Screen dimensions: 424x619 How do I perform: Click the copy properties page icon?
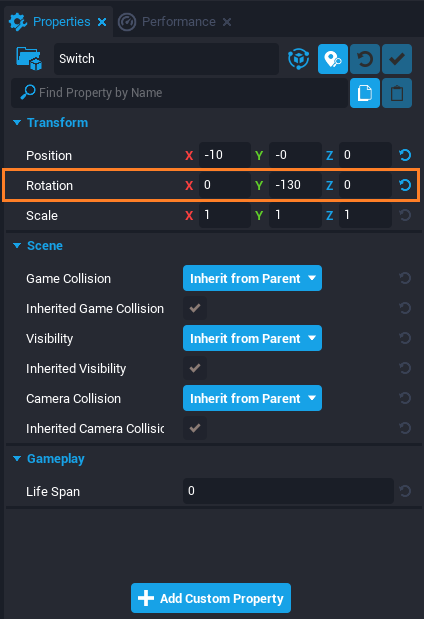pyautogui.click(x=365, y=93)
